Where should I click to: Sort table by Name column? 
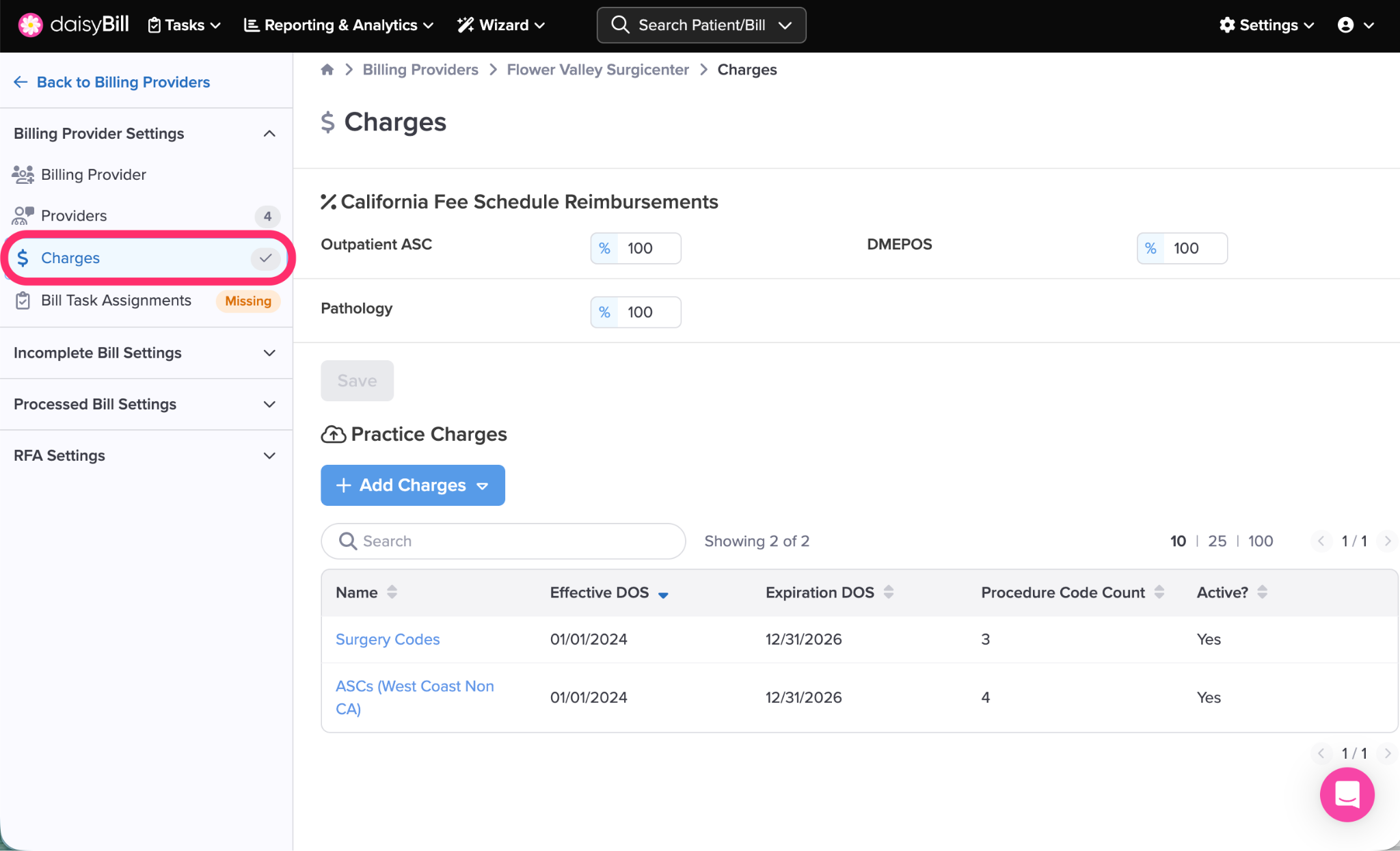point(392,592)
